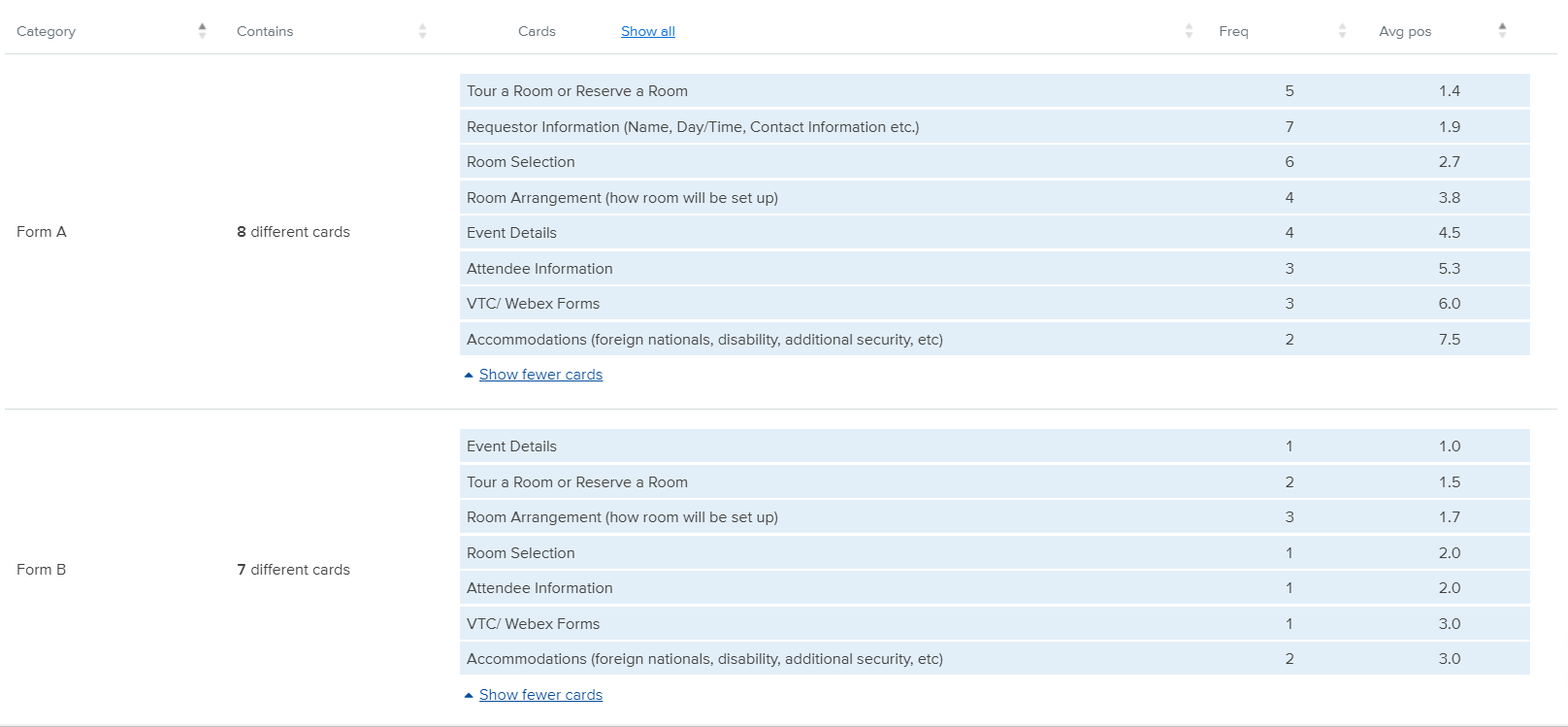
Task: Sort the table by Category column arrows
Action: (202, 31)
